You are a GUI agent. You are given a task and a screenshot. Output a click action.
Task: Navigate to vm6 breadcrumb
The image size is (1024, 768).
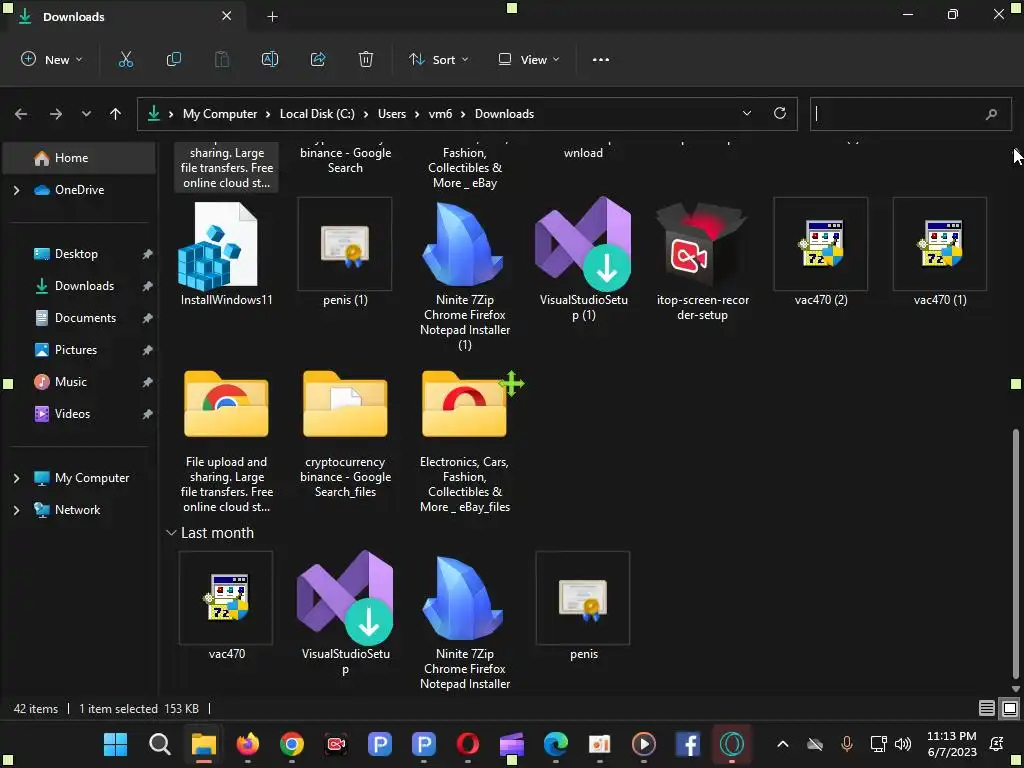440,114
